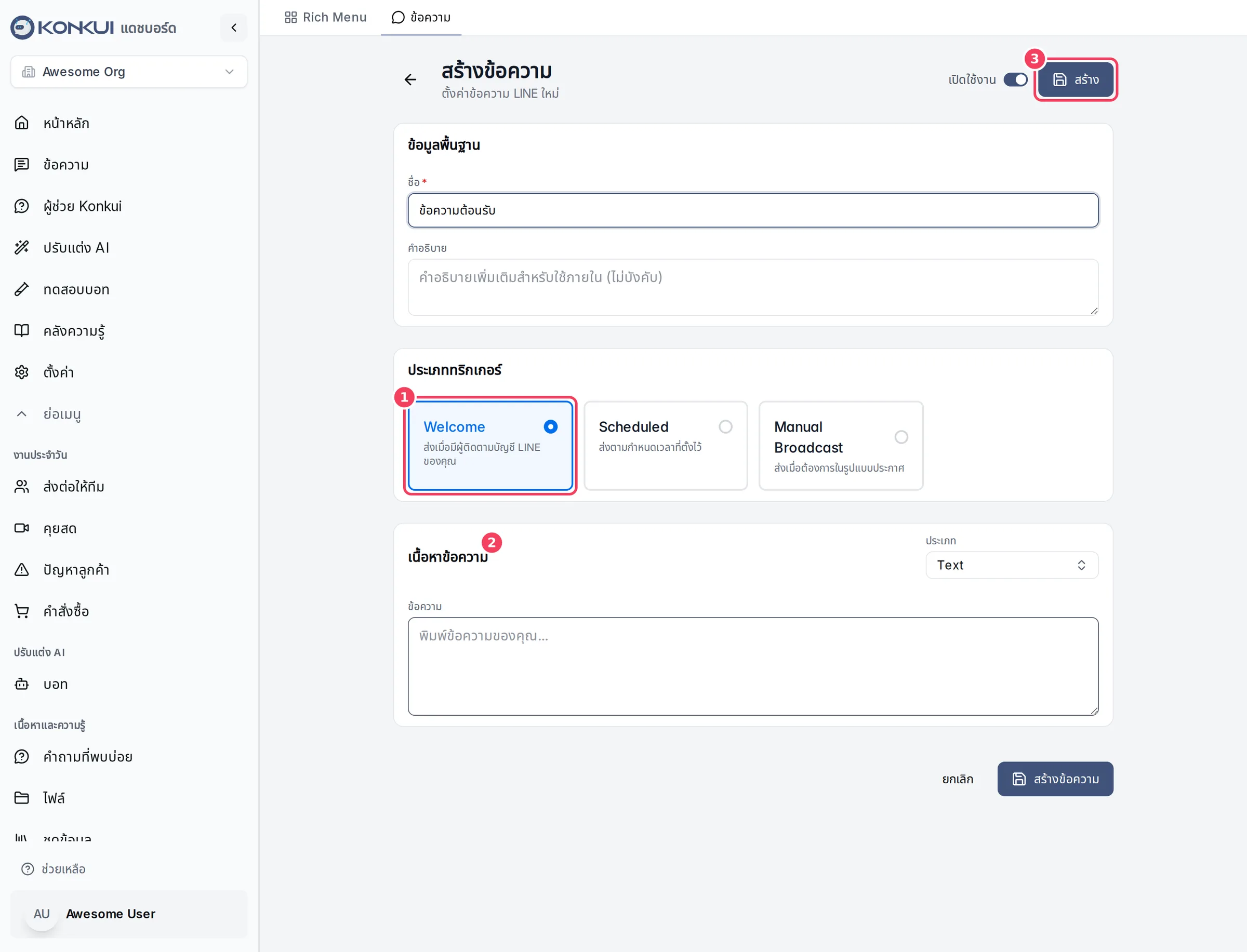1247x952 pixels.
Task: Open บอท robot icon in sidebar
Action: coord(21,684)
